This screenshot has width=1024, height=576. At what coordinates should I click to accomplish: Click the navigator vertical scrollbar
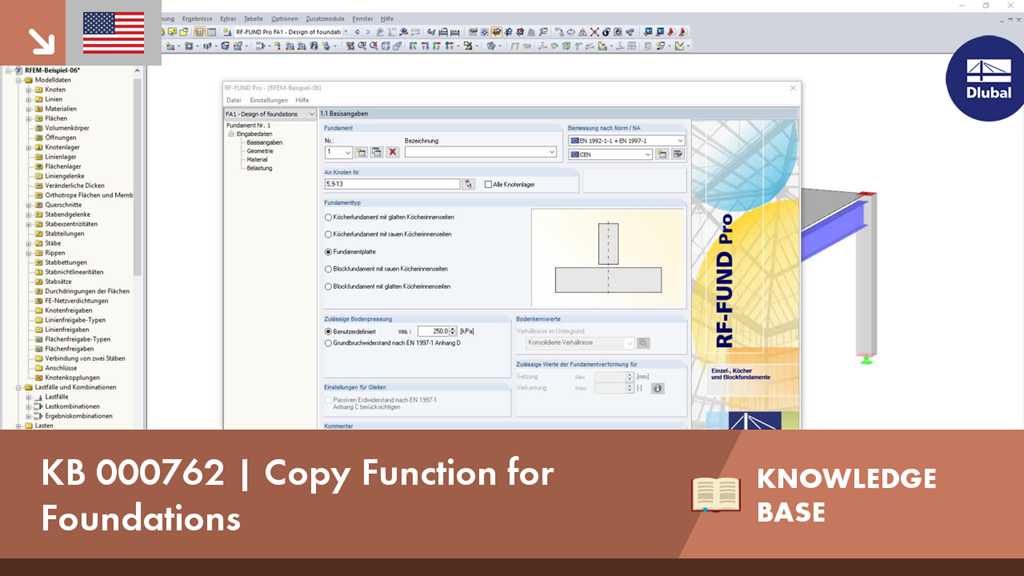click(x=137, y=176)
